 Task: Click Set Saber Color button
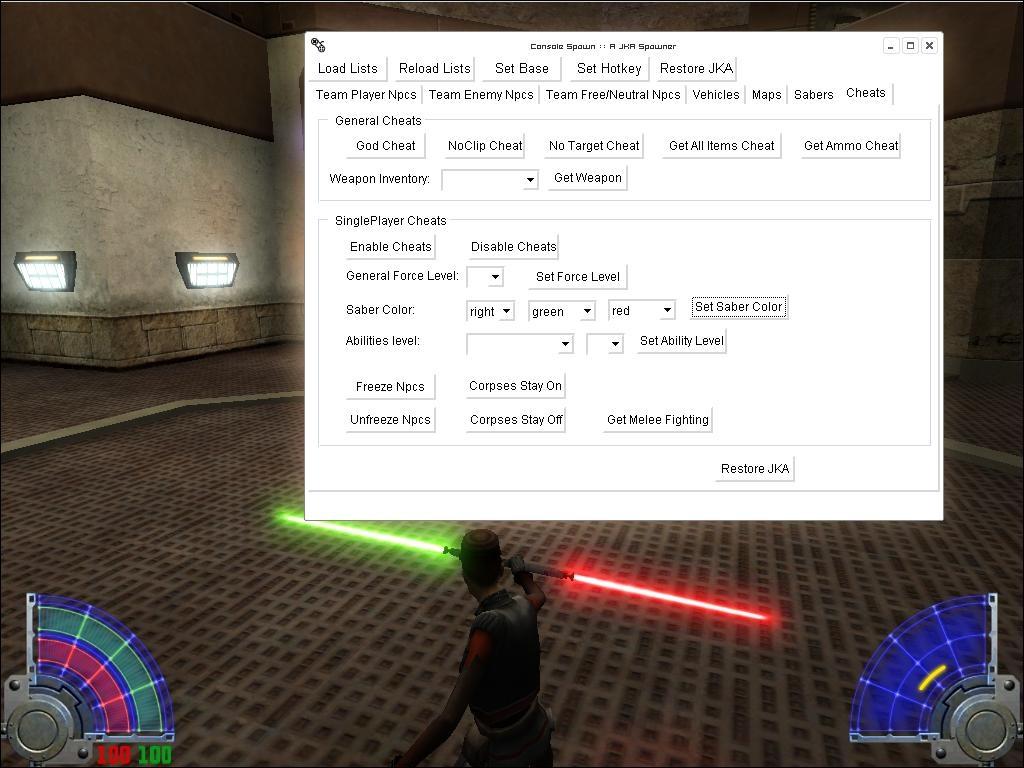click(x=739, y=307)
